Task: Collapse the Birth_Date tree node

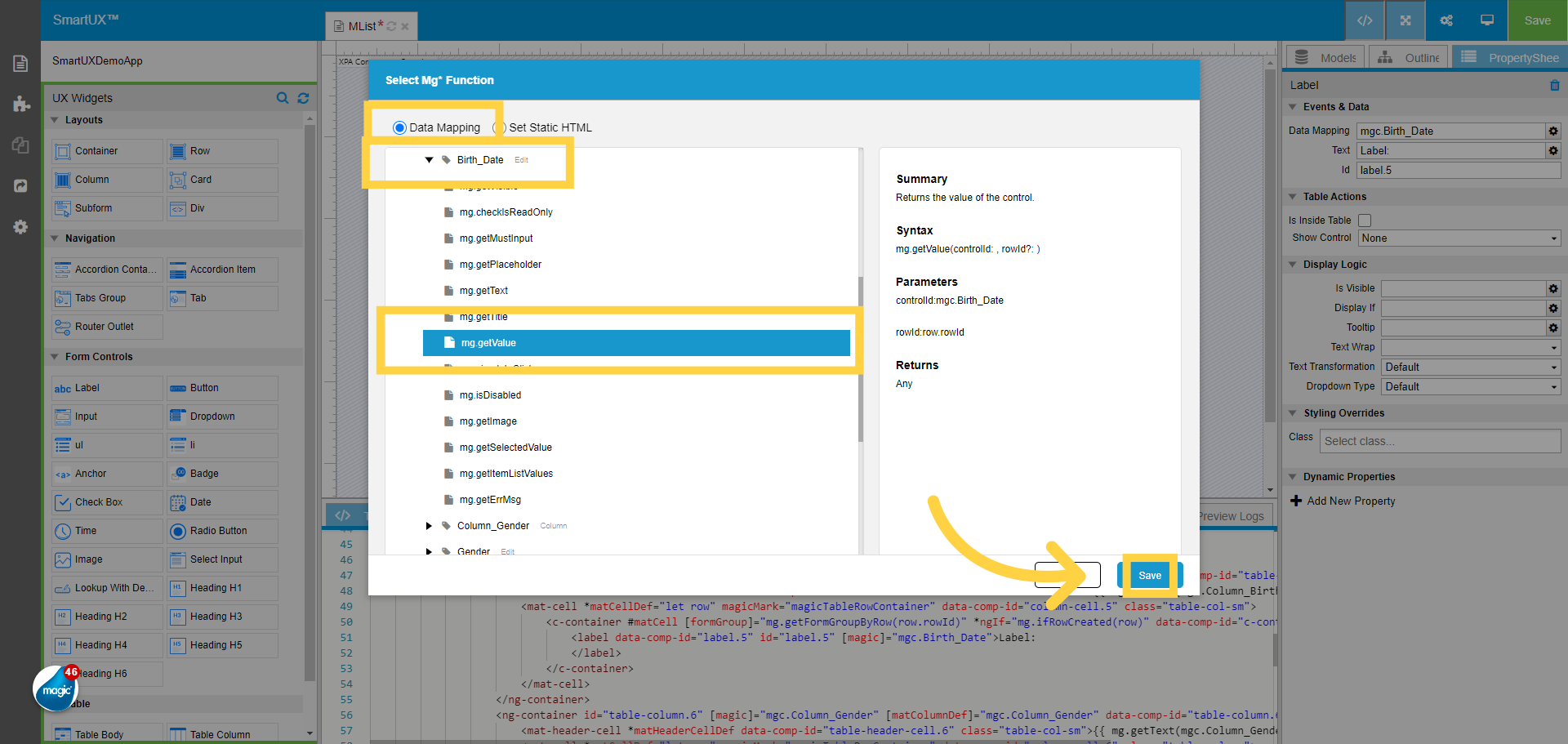Action: pyautogui.click(x=430, y=159)
